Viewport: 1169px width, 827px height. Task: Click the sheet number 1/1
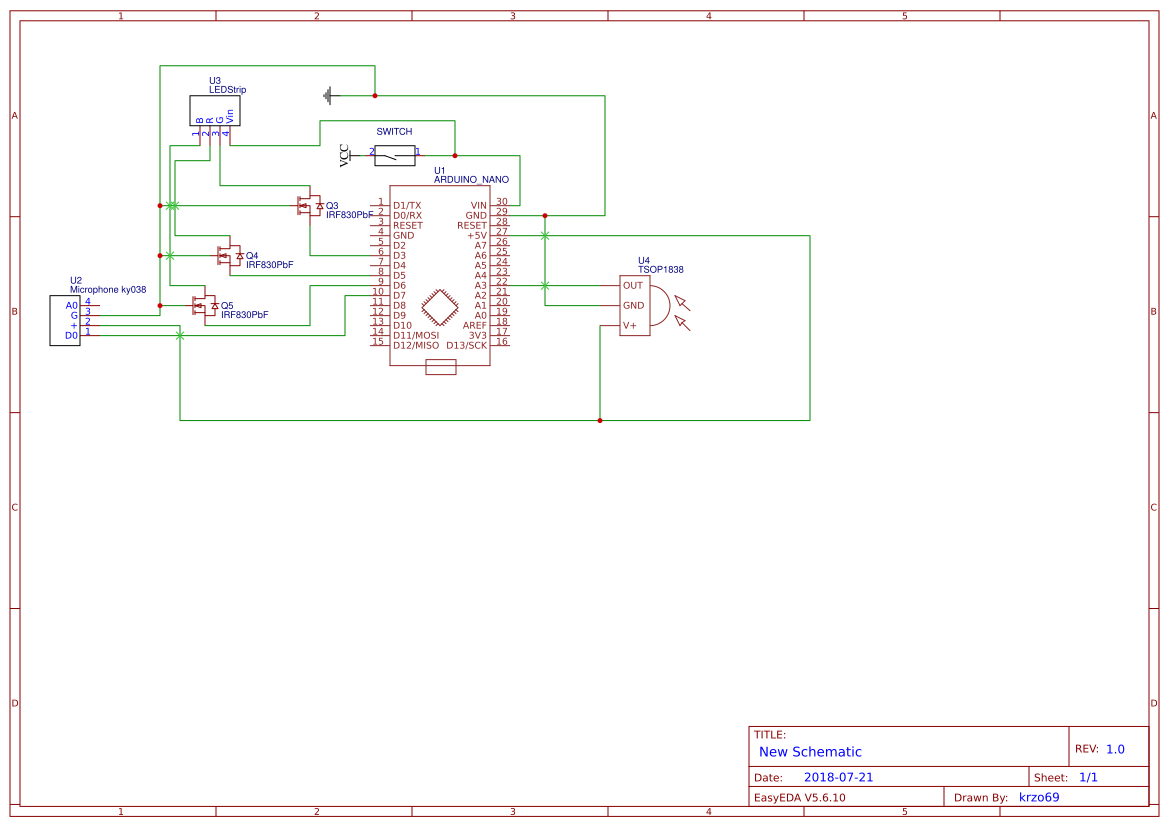click(x=1088, y=778)
